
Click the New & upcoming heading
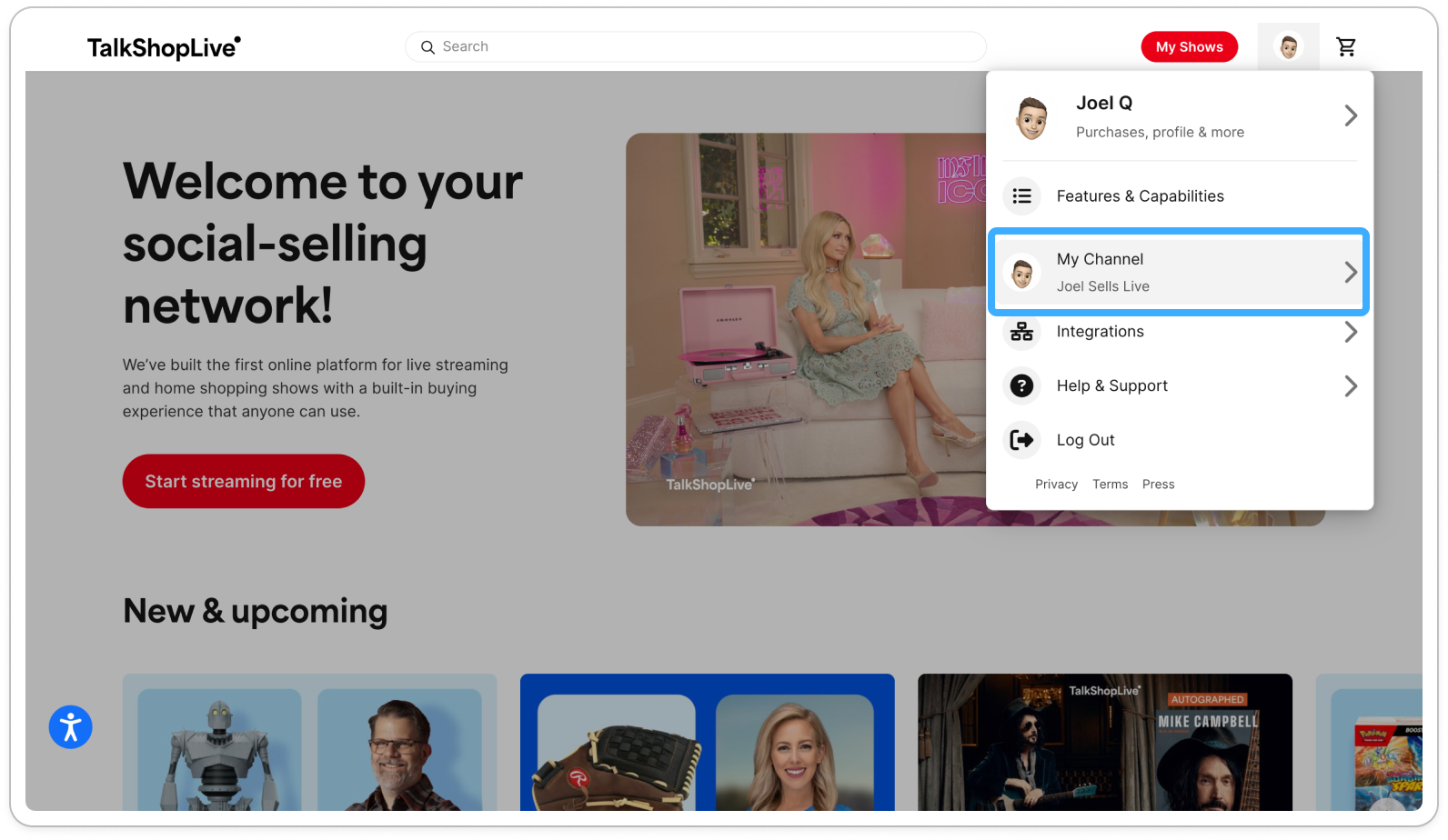pos(256,611)
